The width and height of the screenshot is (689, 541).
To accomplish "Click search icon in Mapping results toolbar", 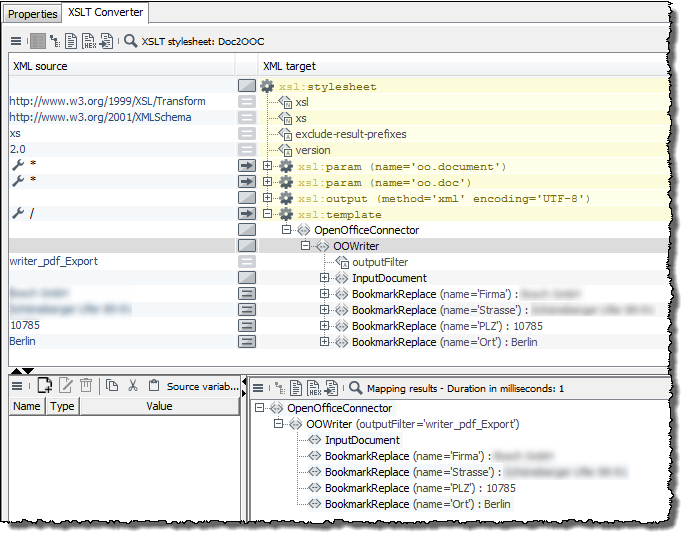I will (355, 387).
